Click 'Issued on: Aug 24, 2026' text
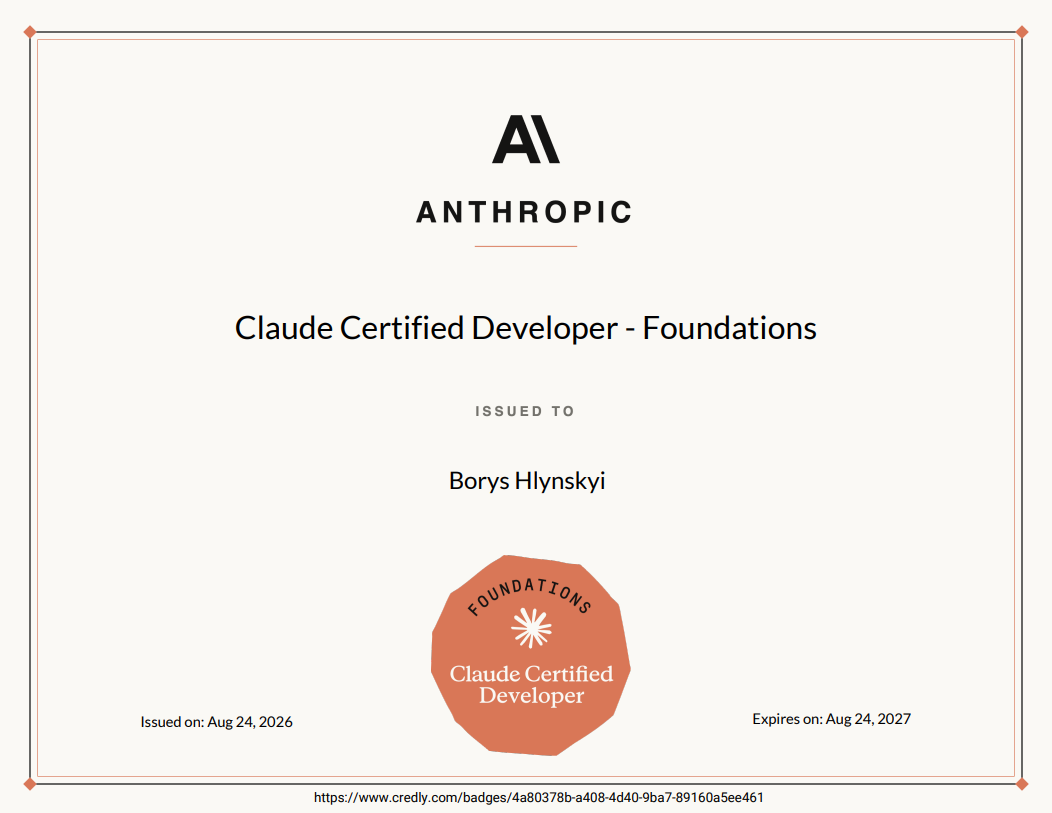Viewport: 1052px width, 813px height. 216,722
